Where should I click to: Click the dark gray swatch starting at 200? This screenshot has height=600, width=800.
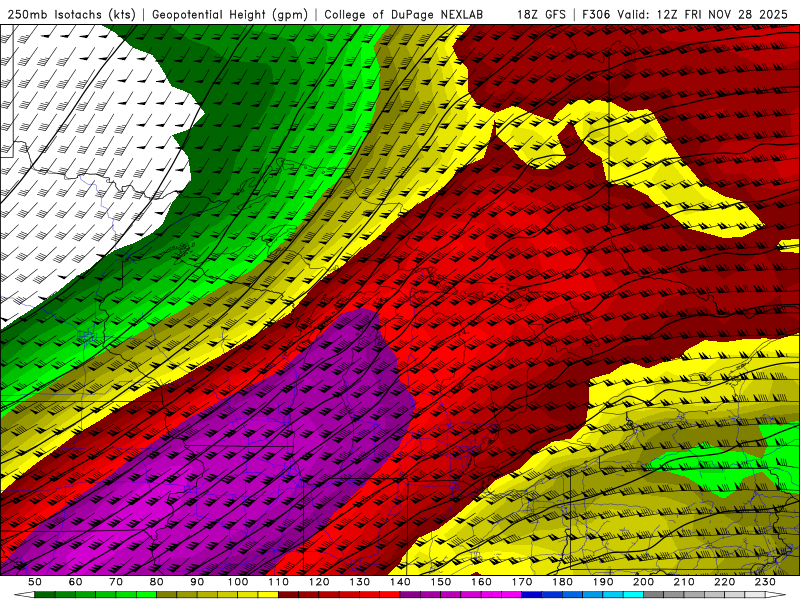(654, 594)
